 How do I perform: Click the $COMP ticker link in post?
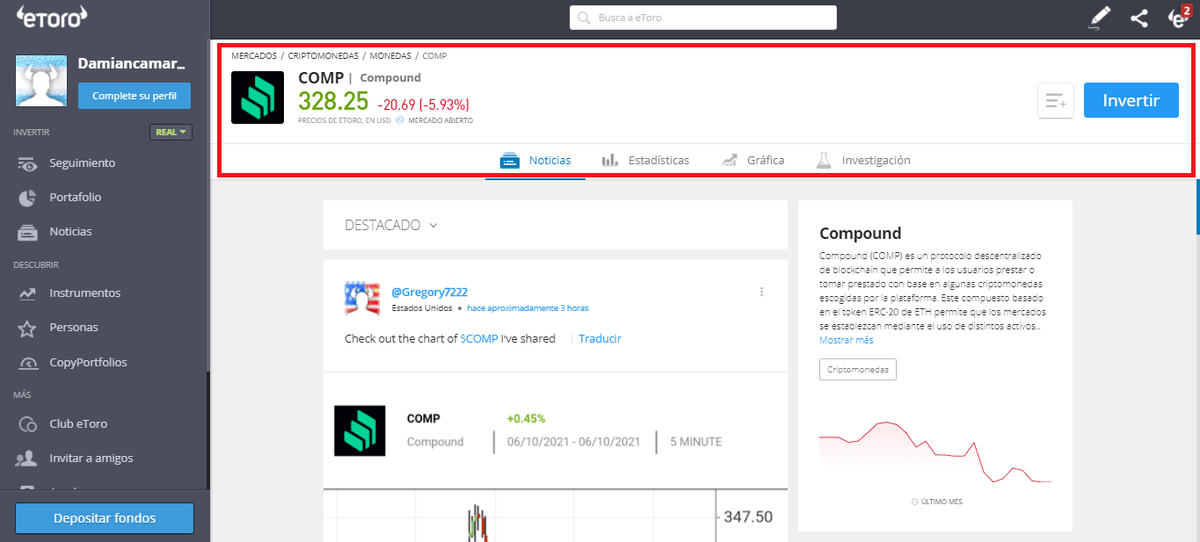[479, 339]
